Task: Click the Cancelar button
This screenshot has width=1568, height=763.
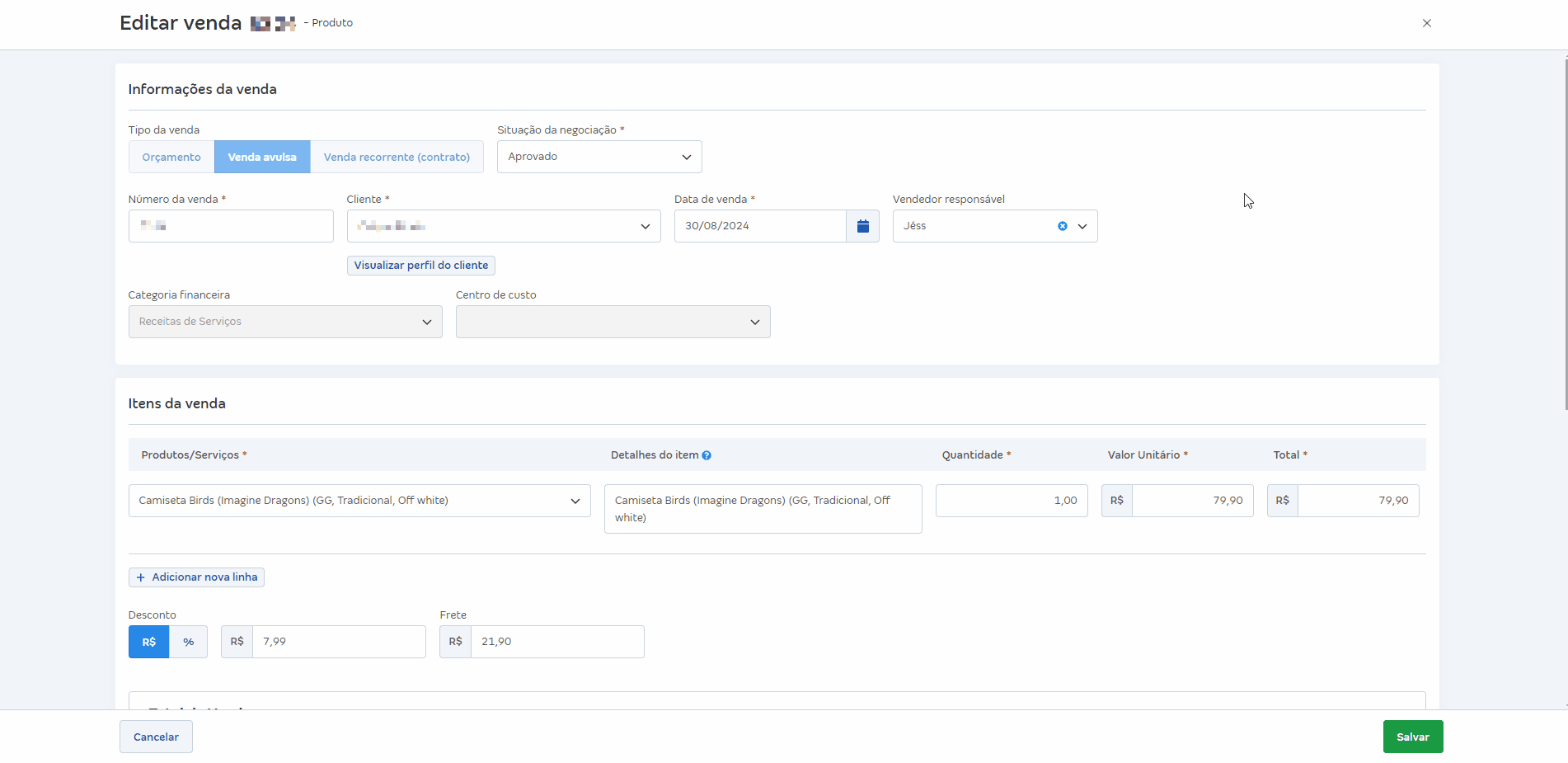Action: (156, 737)
